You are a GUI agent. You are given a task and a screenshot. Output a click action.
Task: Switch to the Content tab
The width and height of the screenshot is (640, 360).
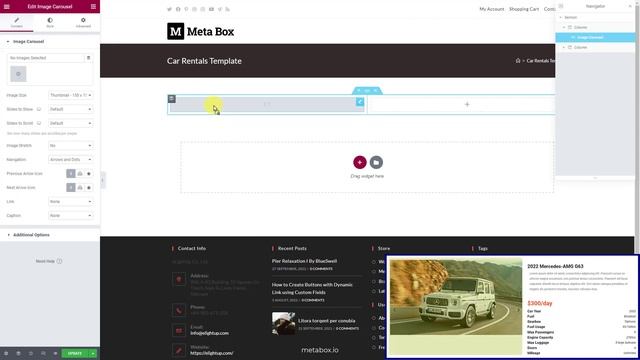pos(17,22)
